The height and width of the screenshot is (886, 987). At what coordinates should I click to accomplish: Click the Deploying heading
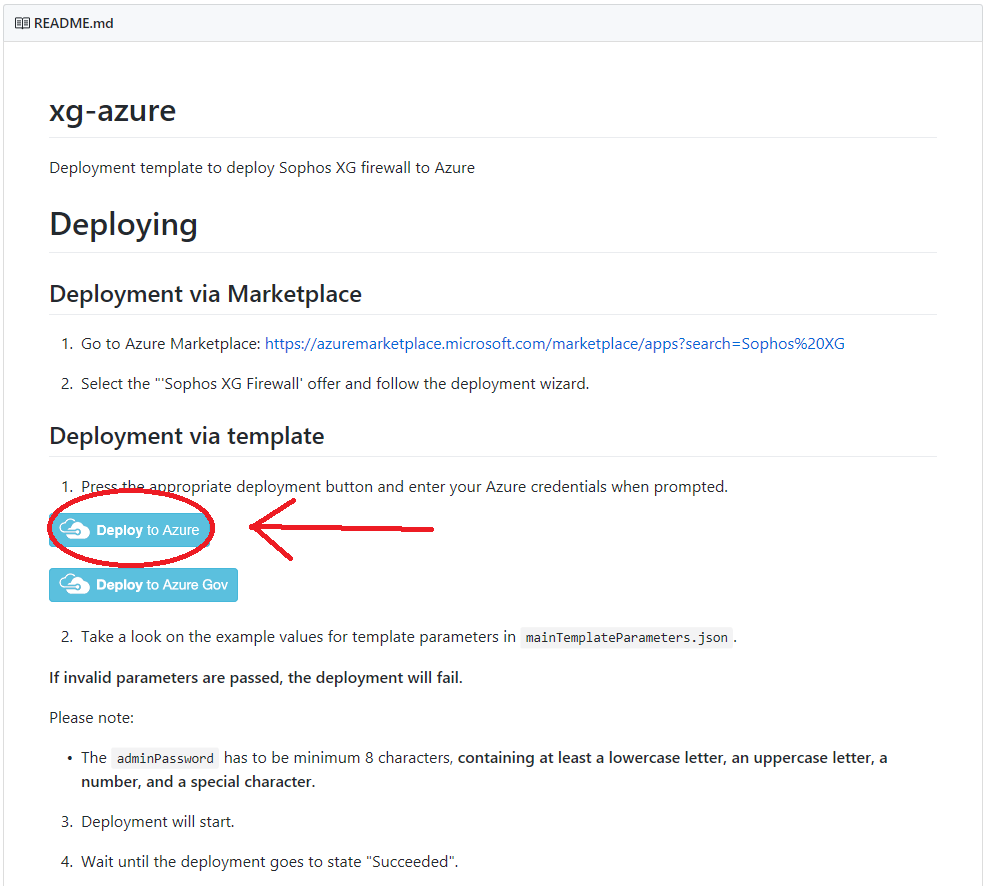123,225
